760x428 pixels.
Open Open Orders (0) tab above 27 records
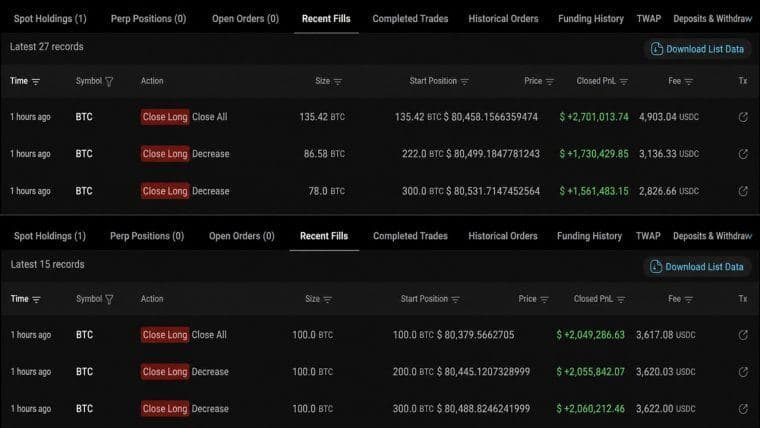tap(245, 18)
